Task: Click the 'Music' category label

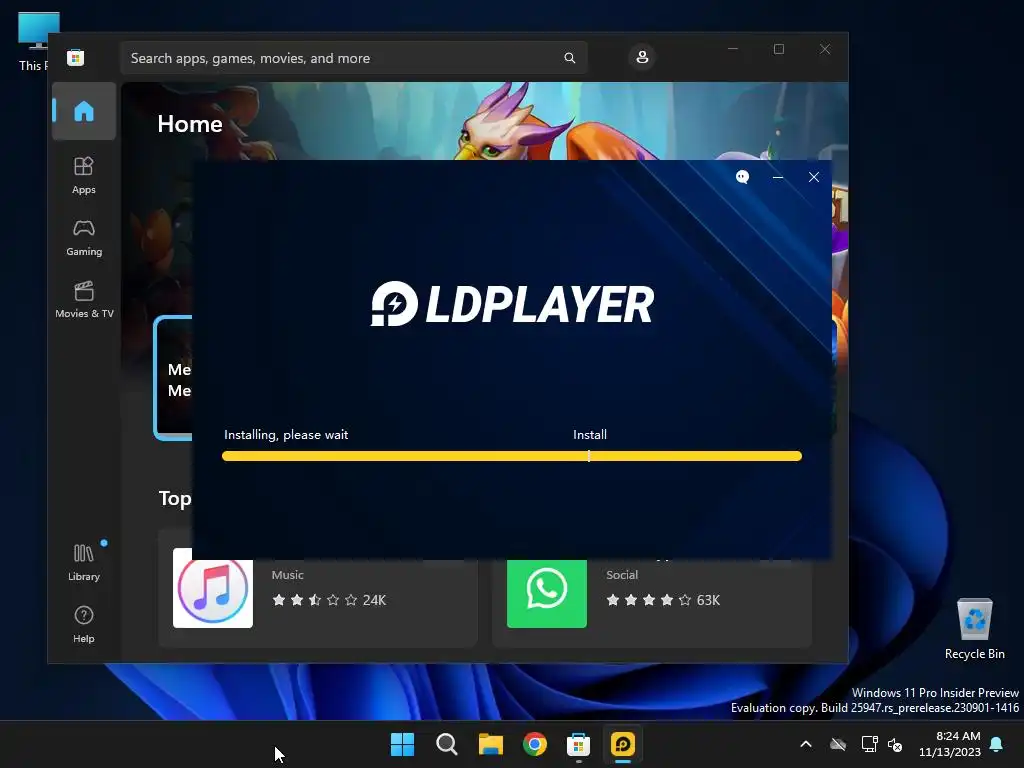Action: [x=287, y=575]
